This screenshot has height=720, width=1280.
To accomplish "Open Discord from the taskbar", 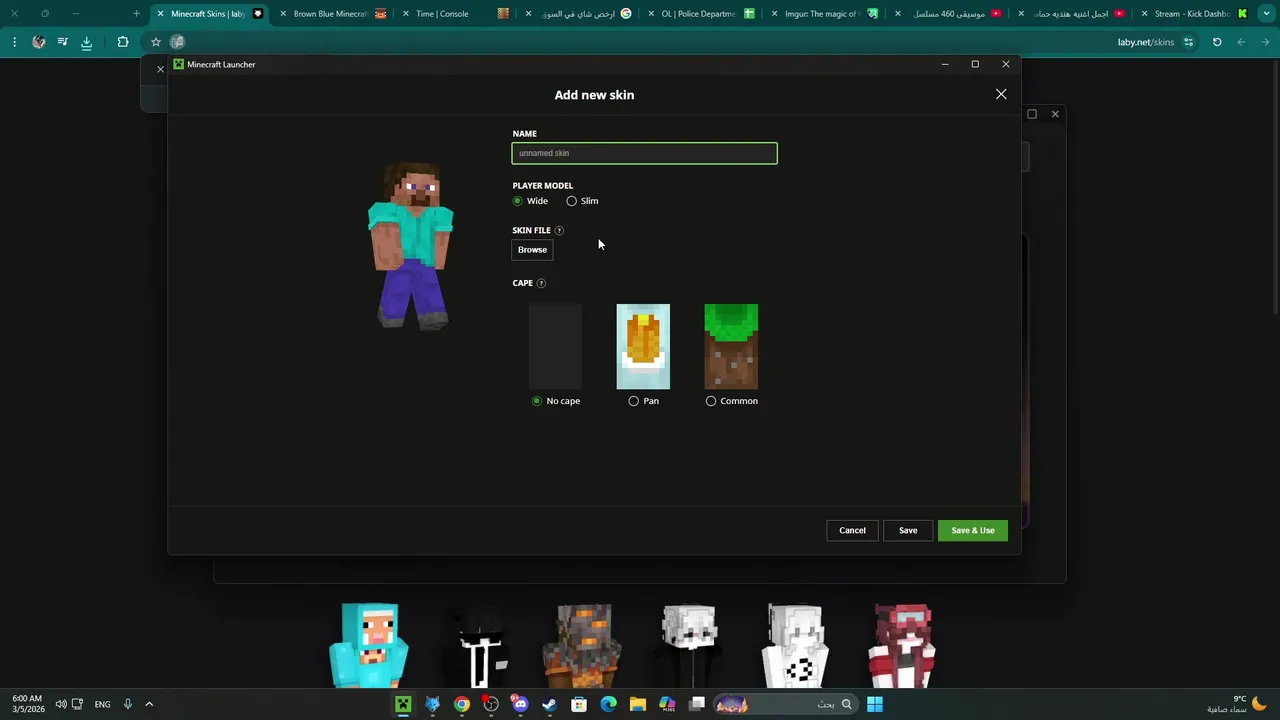I will point(520,704).
